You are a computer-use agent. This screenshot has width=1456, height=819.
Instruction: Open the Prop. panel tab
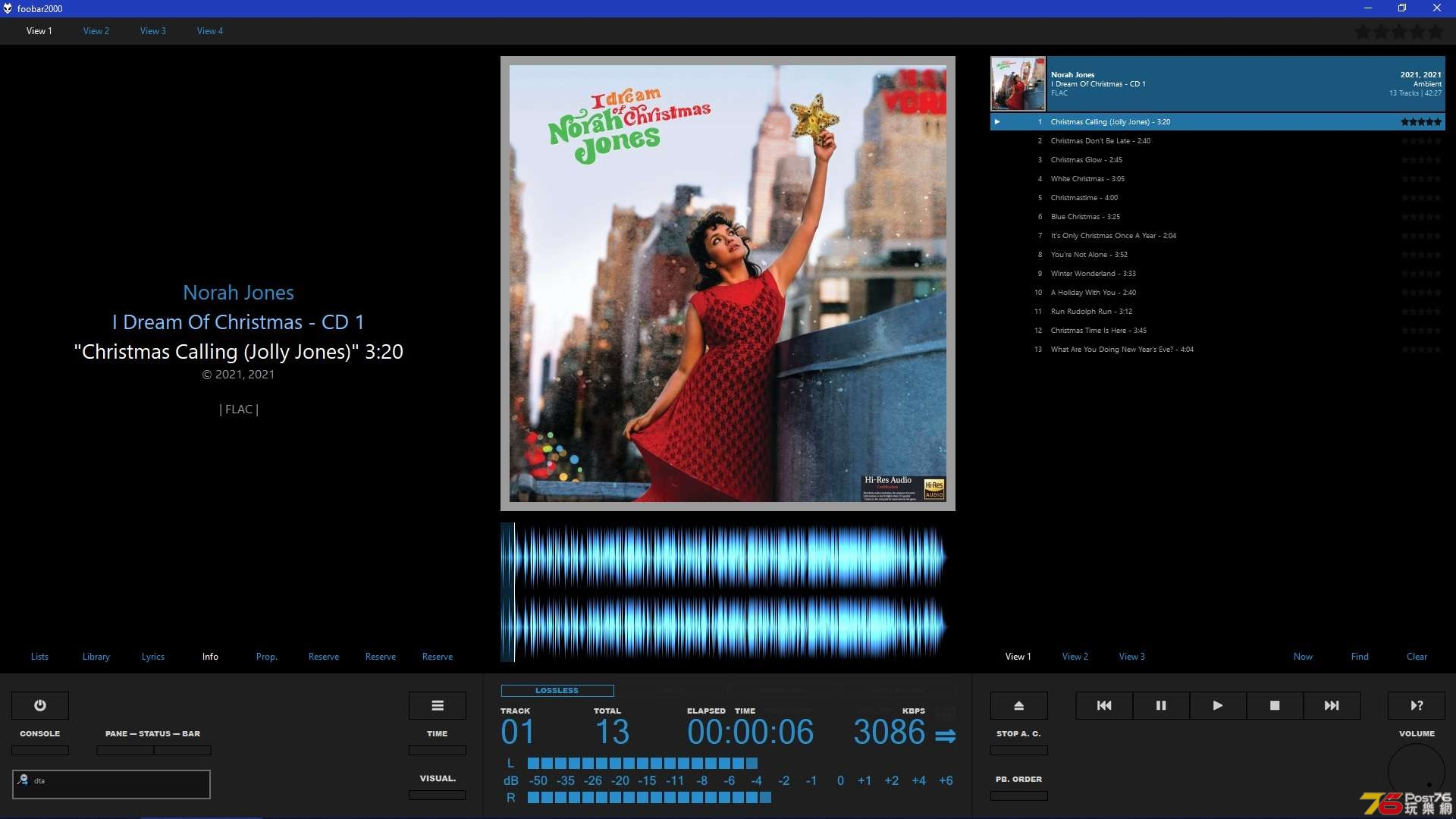coord(267,657)
